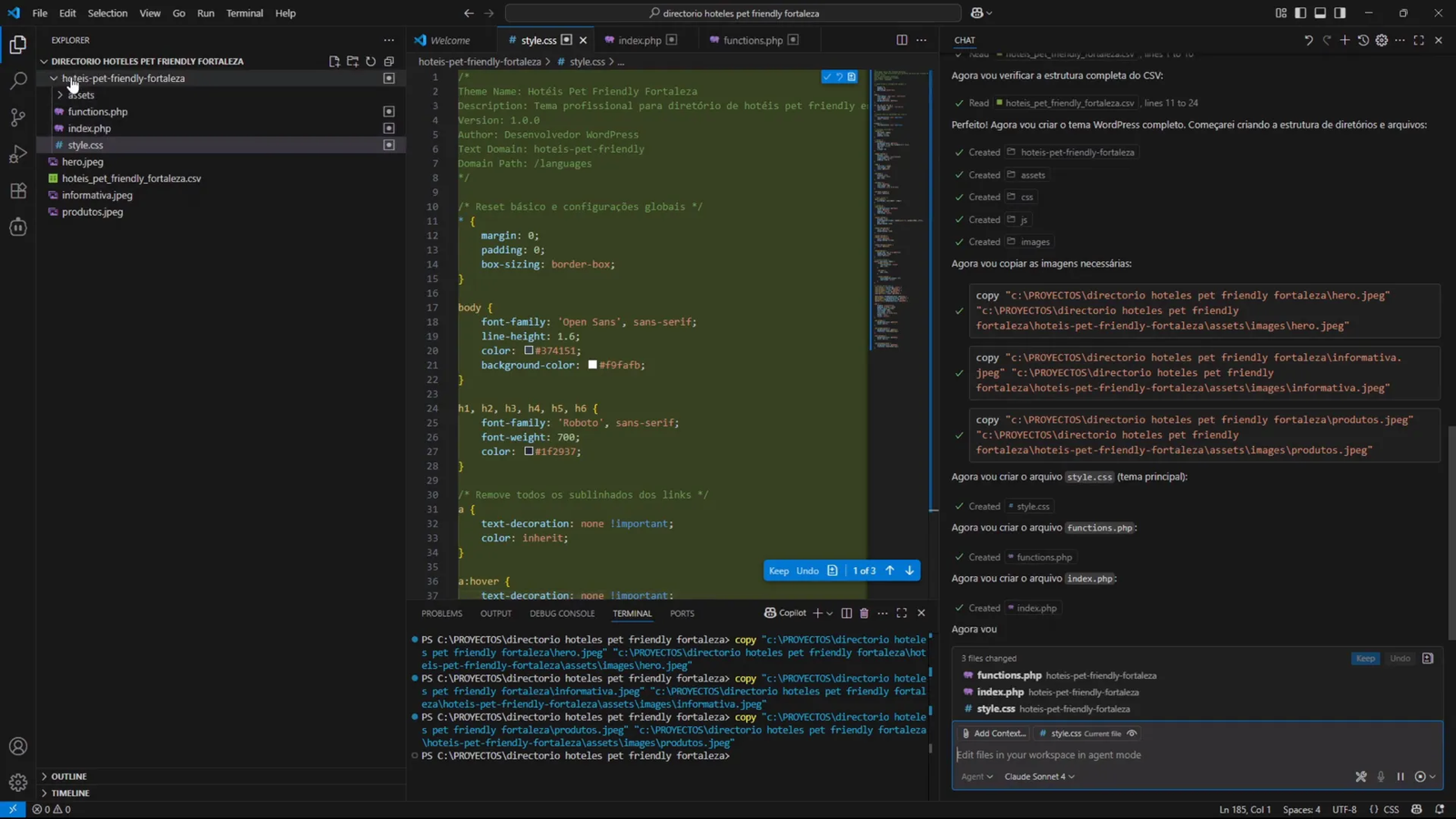Open the File menu
The image size is (1456, 819).
(x=40, y=13)
